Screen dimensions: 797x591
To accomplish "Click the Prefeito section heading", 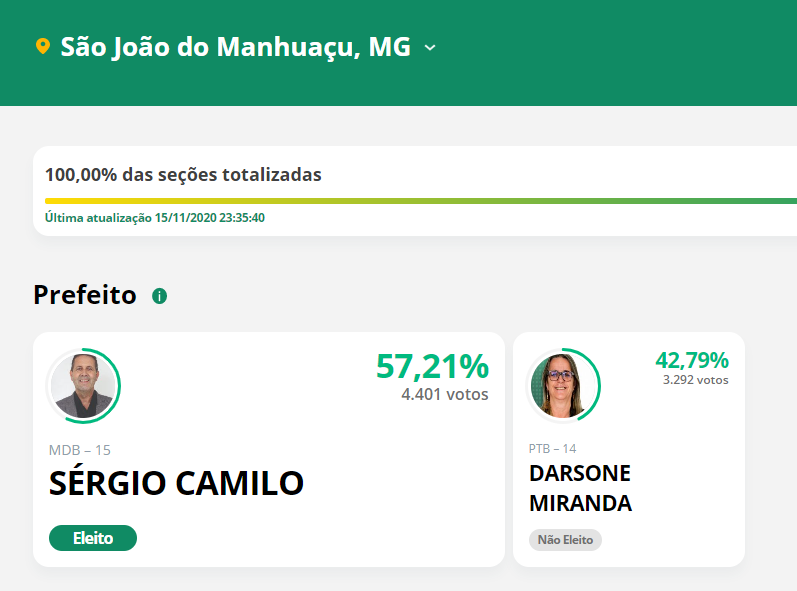I will coord(85,295).
